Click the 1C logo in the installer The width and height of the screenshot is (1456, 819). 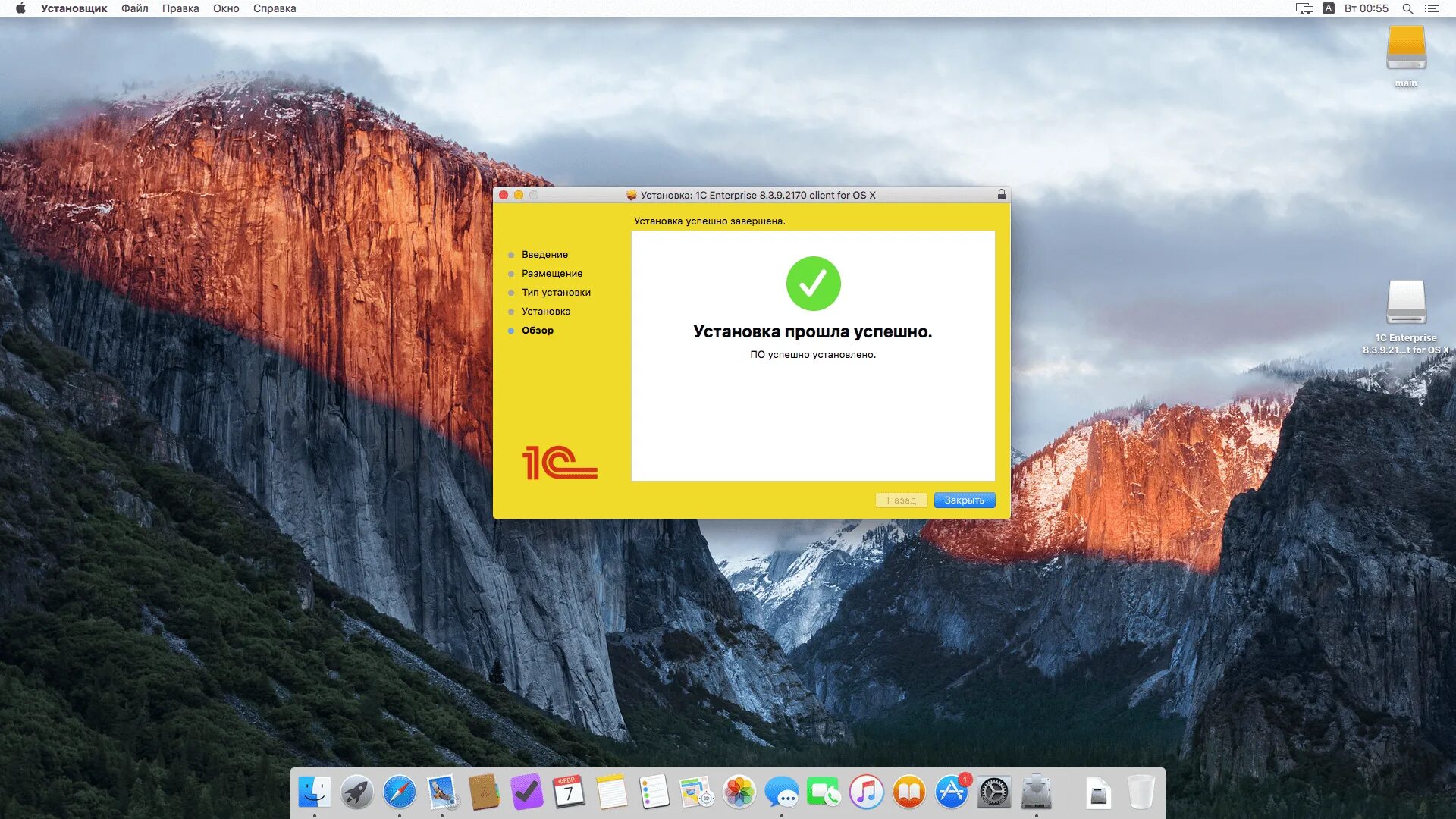560,463
